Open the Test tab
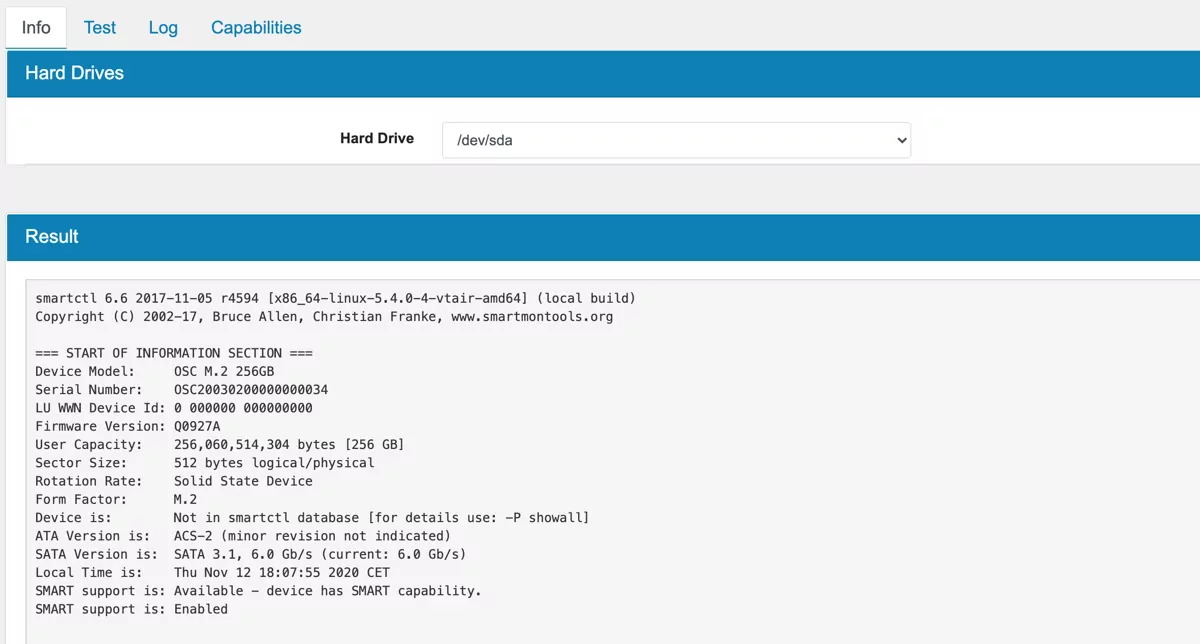This screenshot has width=1200, height=644. (100, 27)
